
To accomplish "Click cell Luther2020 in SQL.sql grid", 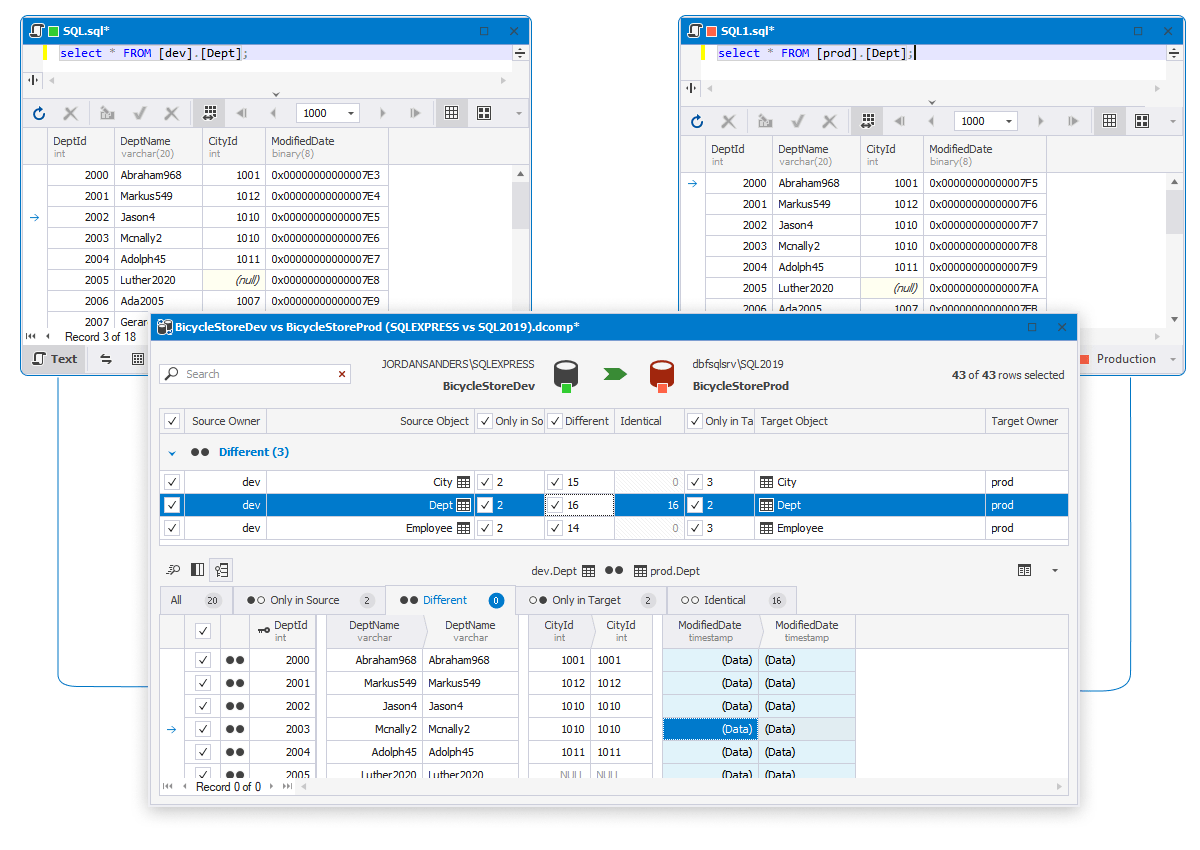I will click(159, 280).
